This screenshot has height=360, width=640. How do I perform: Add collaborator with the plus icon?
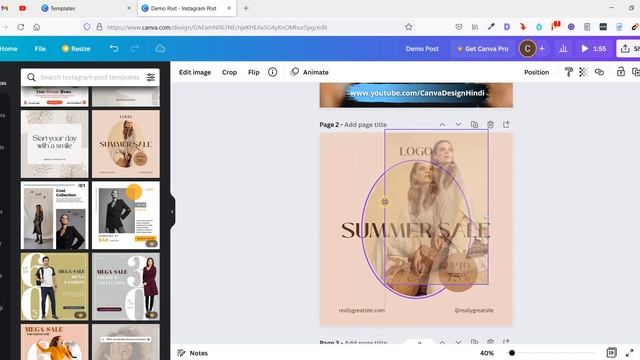pos(542,49)
